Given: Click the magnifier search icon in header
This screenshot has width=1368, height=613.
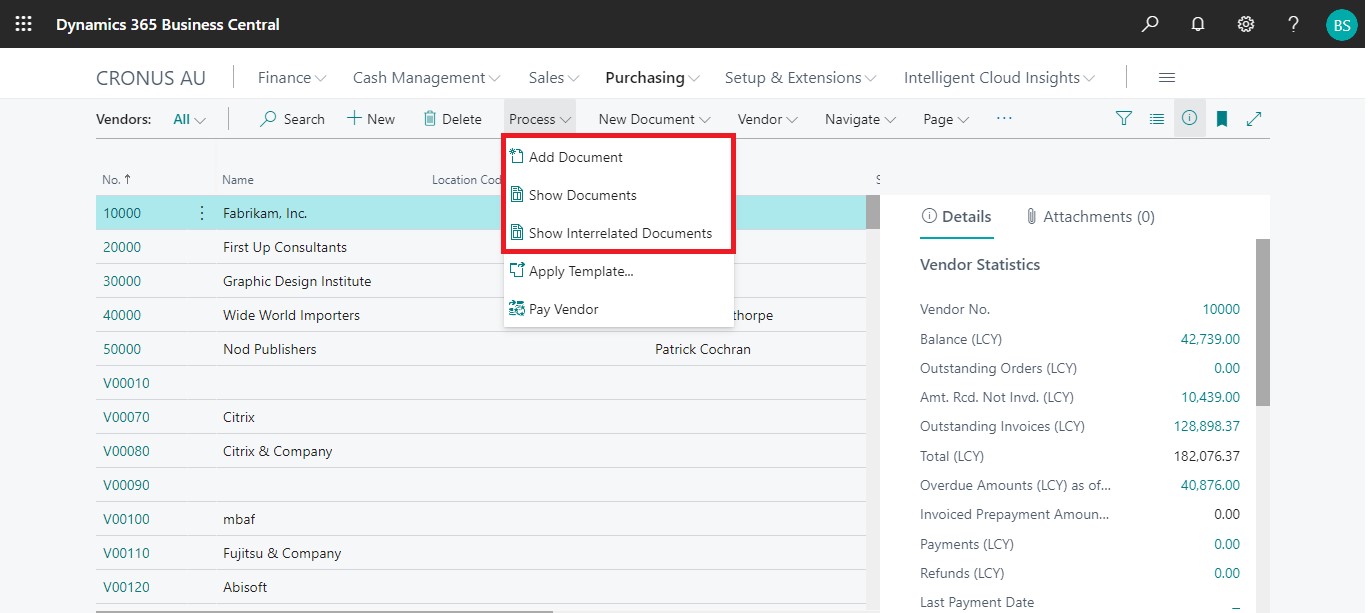Looking at the screenshot, I should tap(1150, 24).
